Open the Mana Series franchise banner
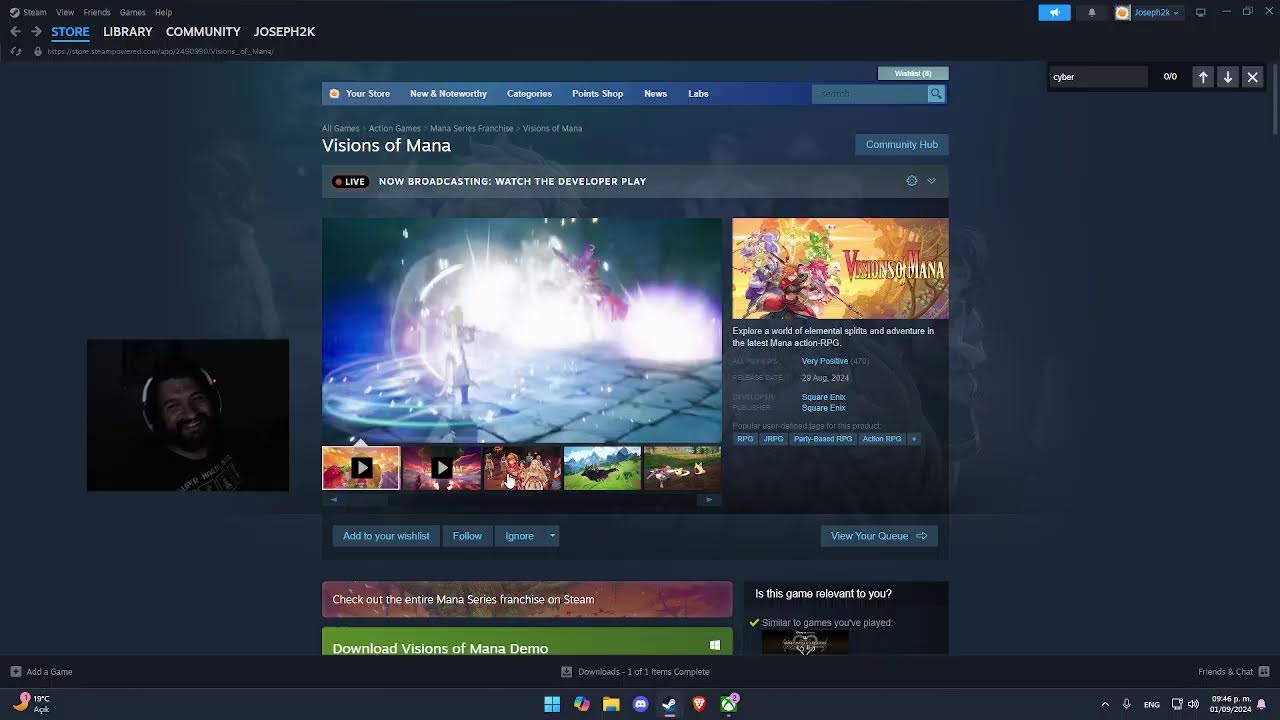 (527, 599)
